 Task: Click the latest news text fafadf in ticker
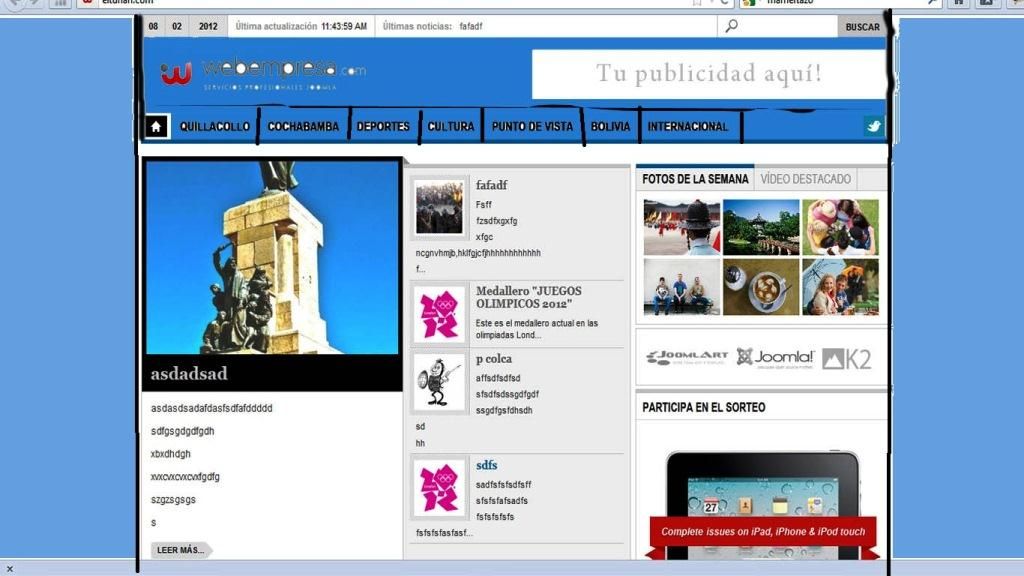(470, 27)
